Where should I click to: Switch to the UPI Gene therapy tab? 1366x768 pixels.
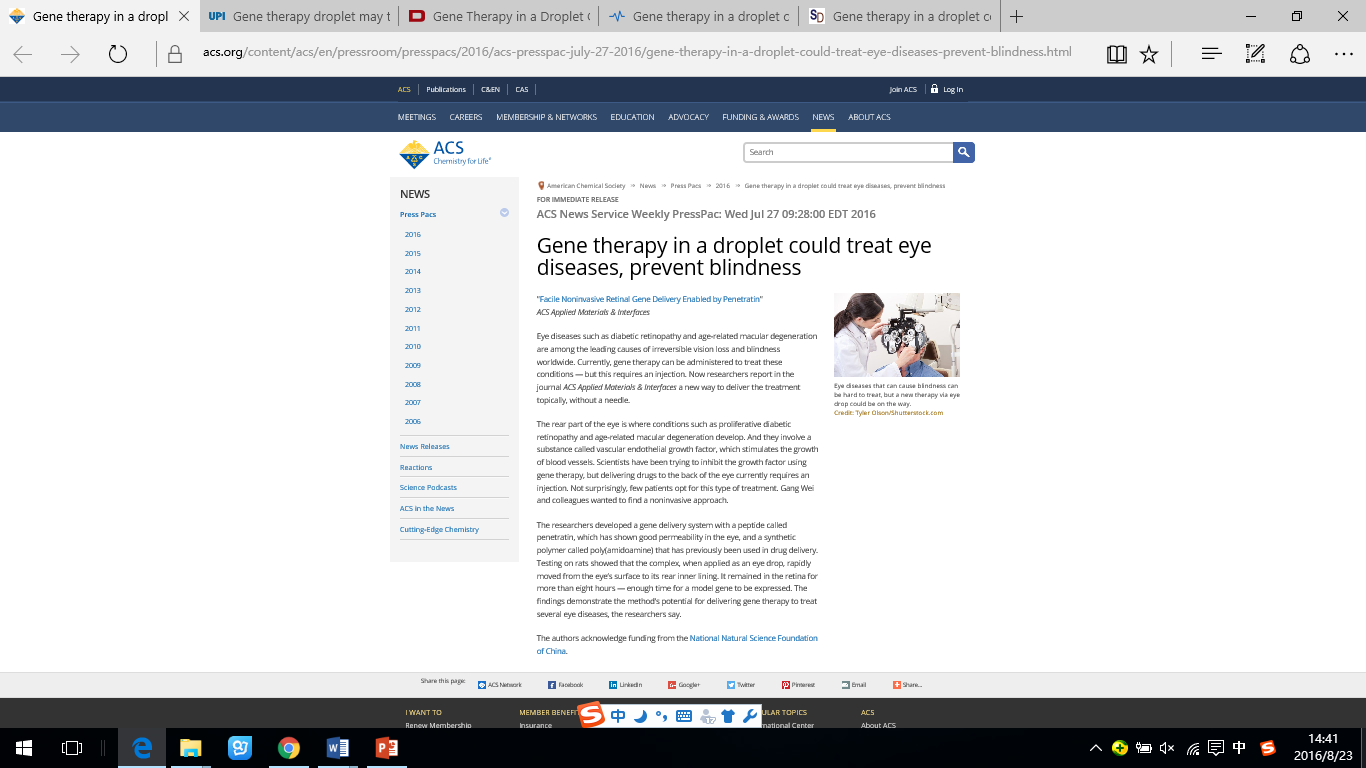298,17
